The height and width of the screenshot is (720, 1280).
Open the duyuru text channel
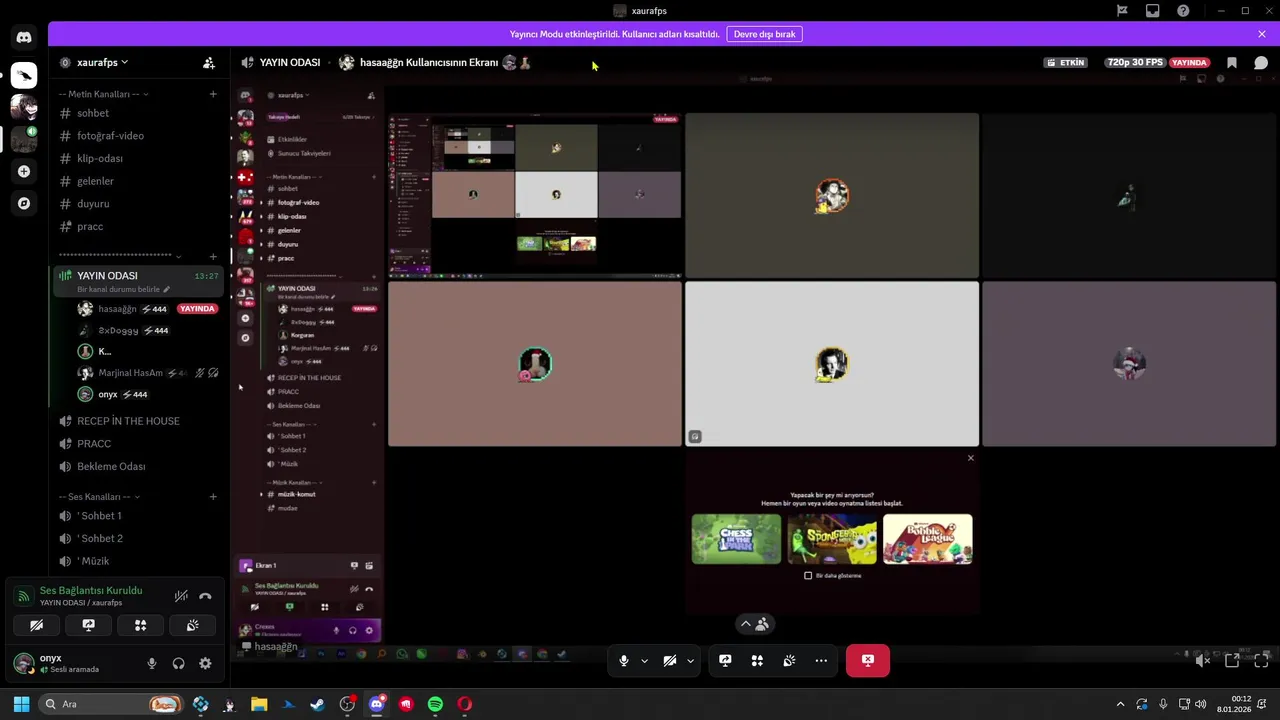tap(140, 203)
